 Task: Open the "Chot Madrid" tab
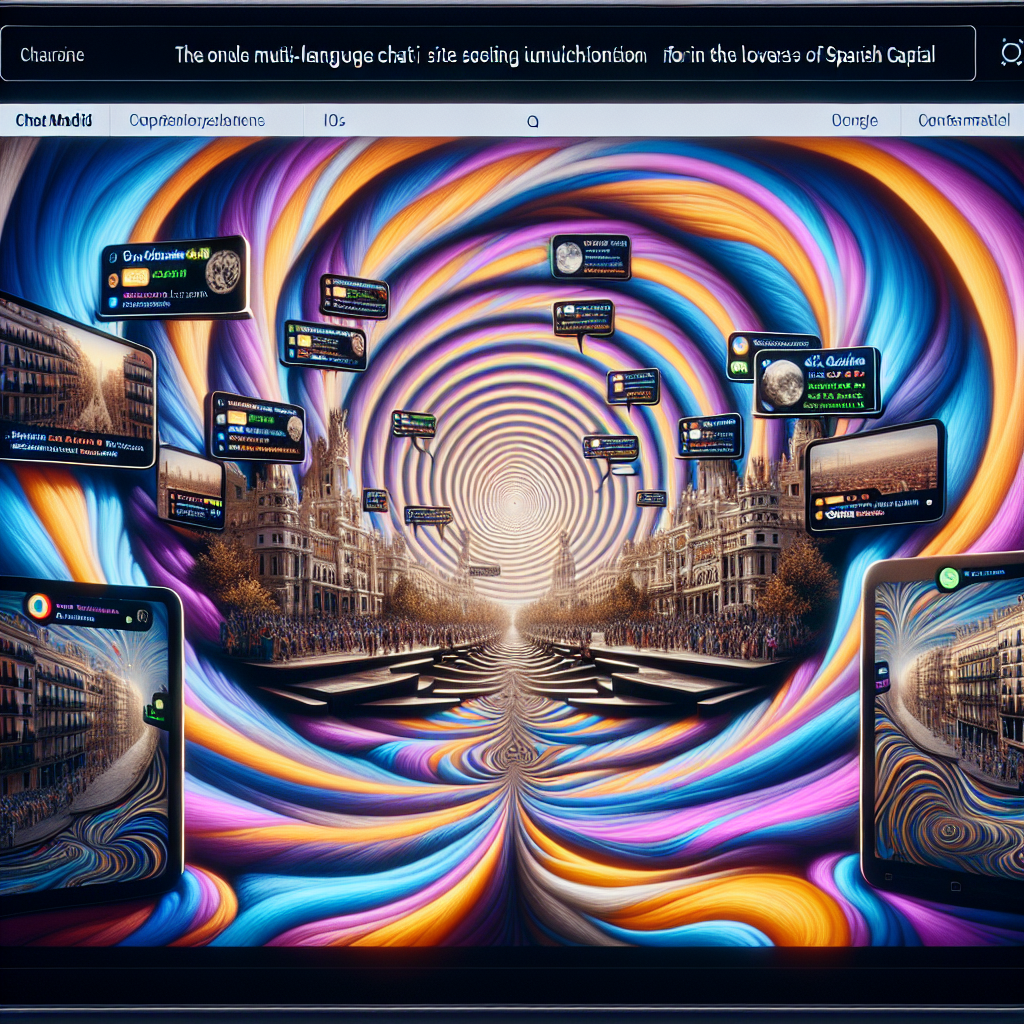(x=54, y=120)
